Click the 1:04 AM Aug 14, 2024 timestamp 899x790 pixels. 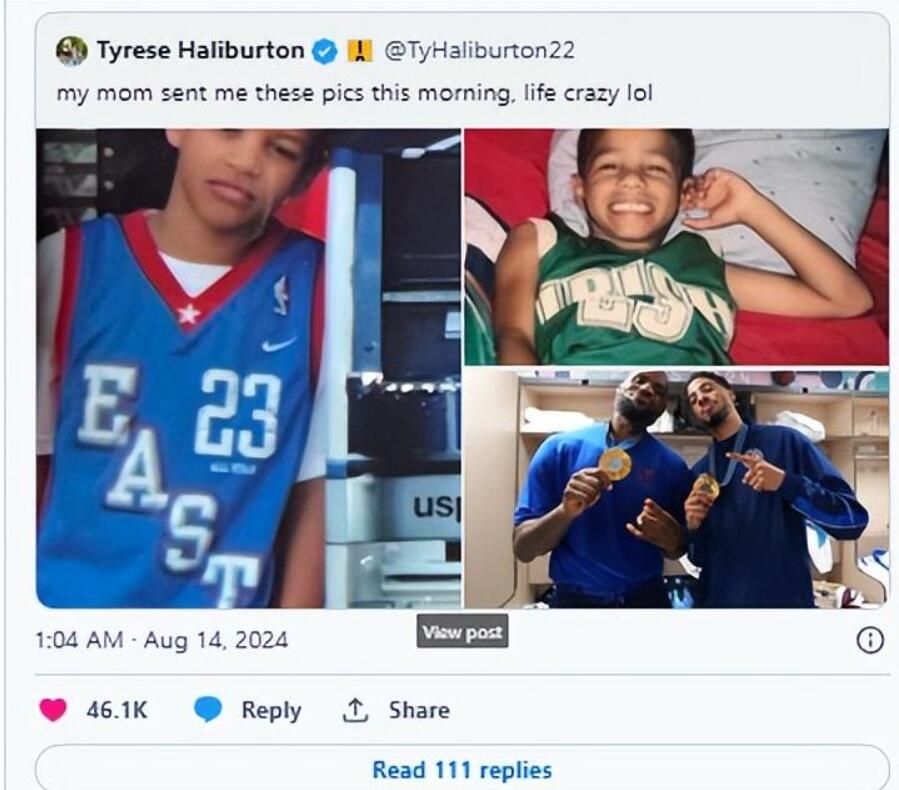[x=162, y=640]
